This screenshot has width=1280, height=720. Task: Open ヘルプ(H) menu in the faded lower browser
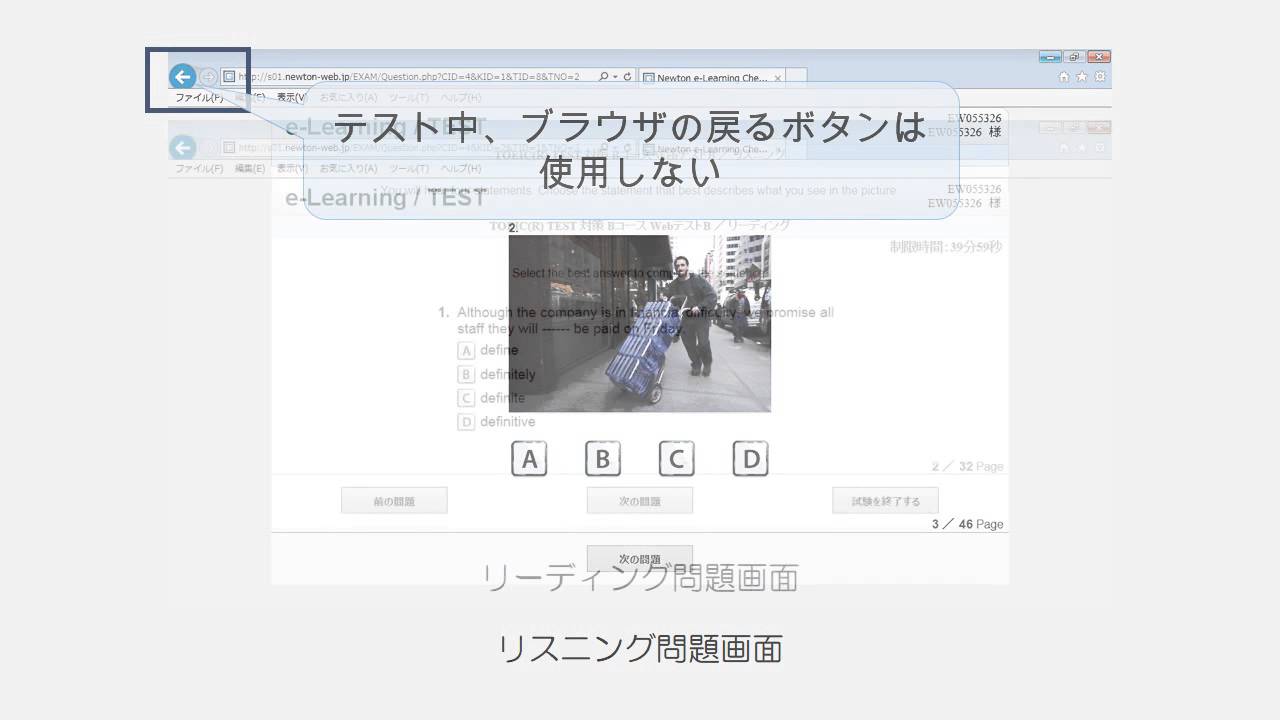[461, 169]
